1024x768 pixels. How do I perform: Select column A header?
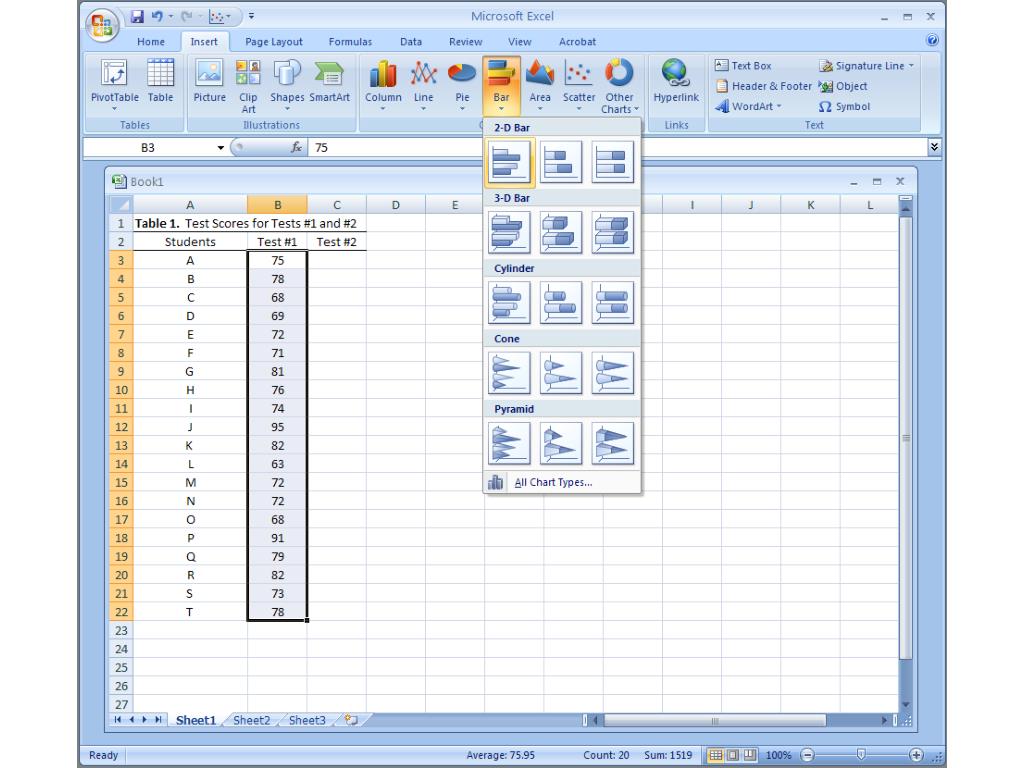[190, 204]
